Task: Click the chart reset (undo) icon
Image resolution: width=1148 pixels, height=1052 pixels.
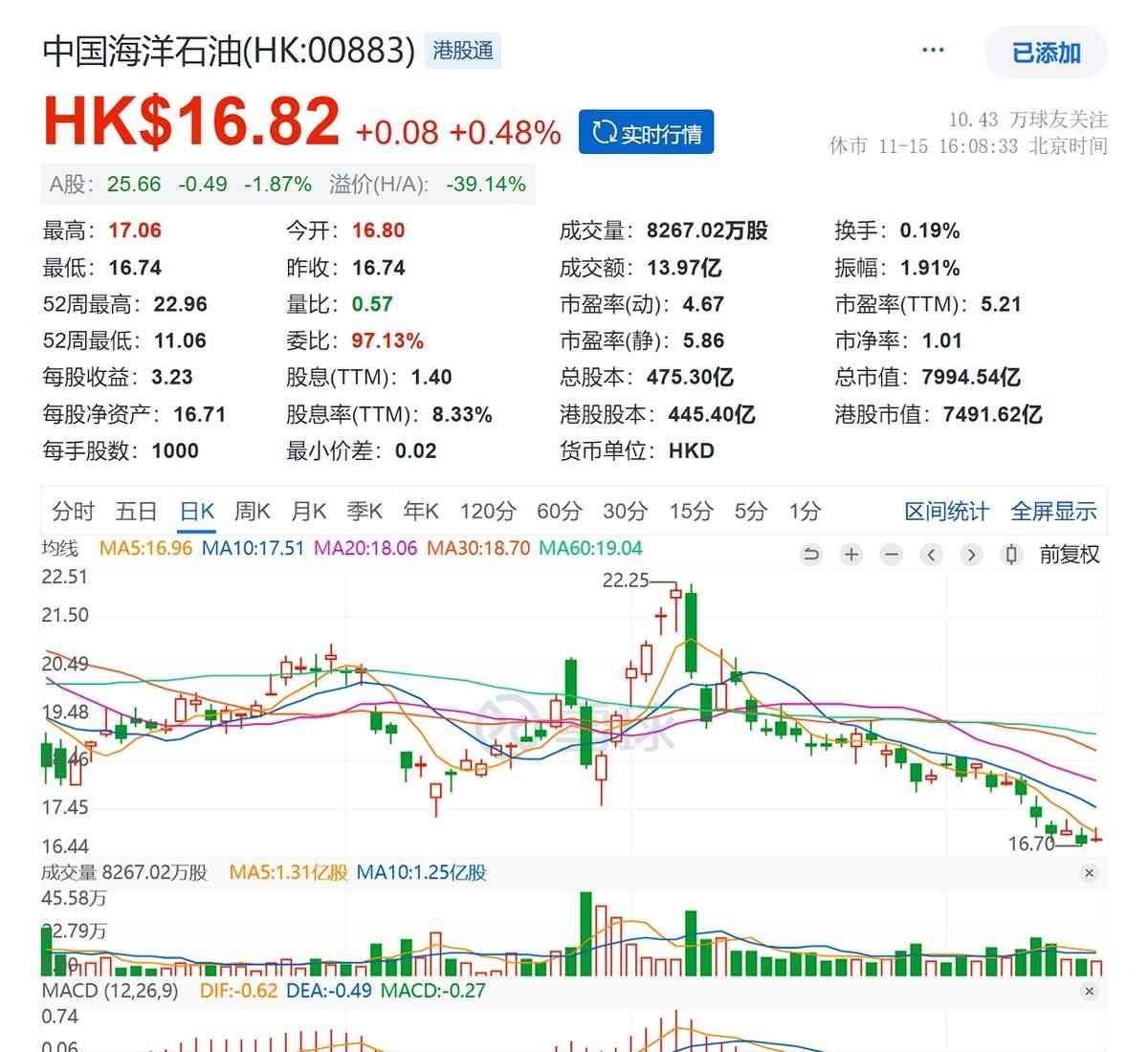Action: (x=811, y=555)
